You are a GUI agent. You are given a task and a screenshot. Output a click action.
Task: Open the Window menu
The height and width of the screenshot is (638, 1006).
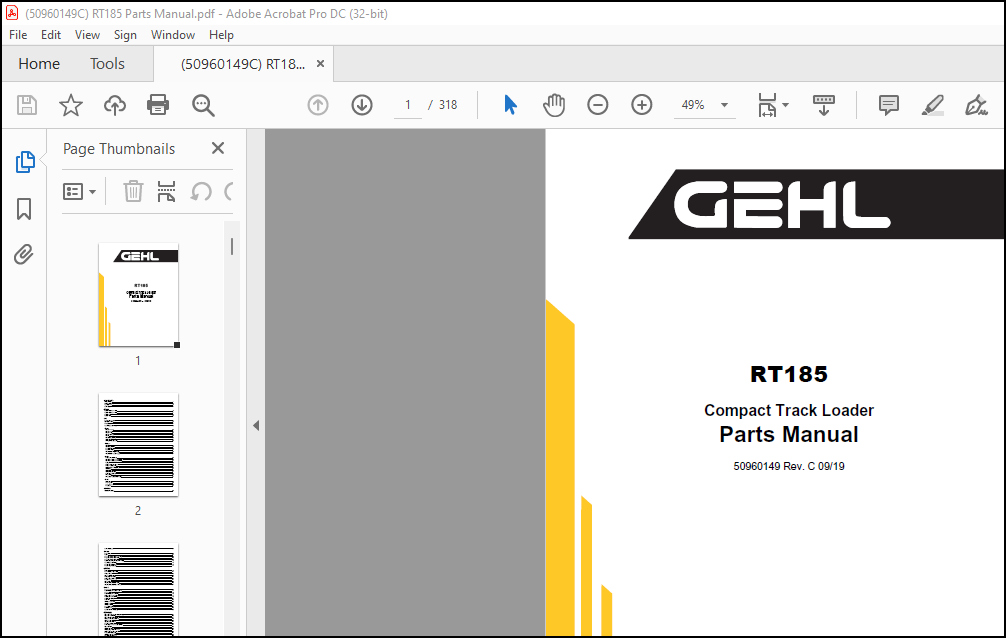pyautogui.click(x=173, y=35)
